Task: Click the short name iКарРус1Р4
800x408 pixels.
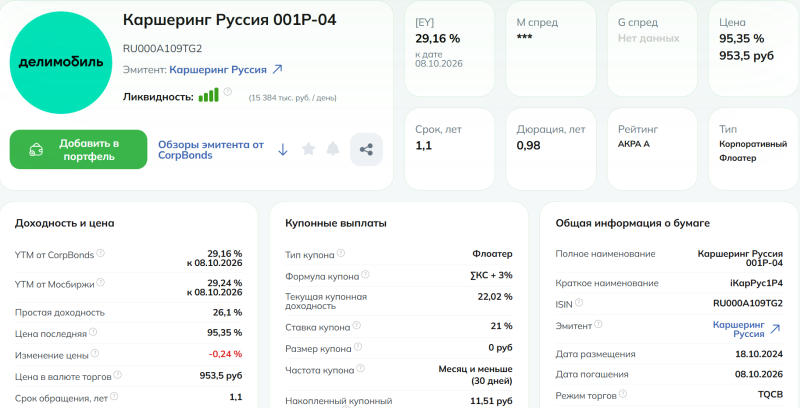Action: pos(757,283)
